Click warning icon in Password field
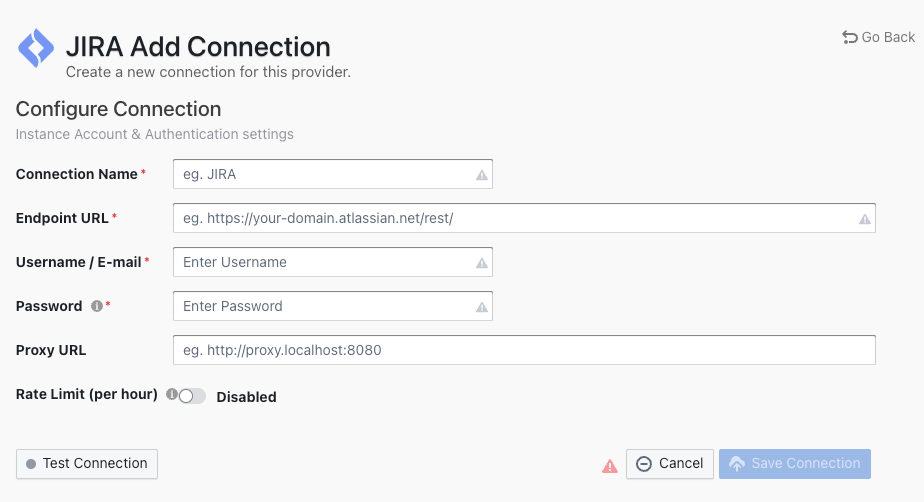 pos(481,307)
